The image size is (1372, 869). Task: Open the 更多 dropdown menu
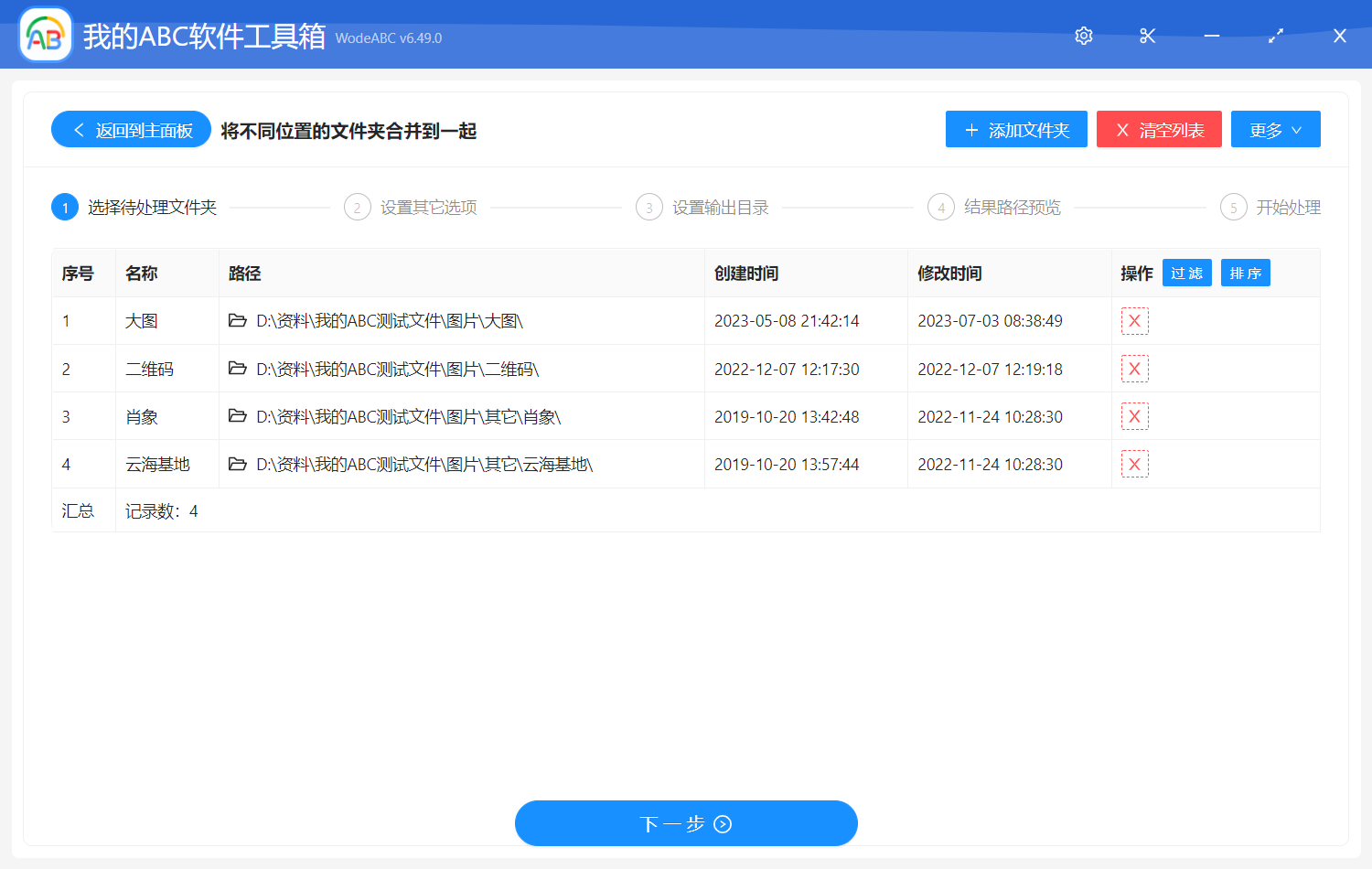tap(1275, 129)
